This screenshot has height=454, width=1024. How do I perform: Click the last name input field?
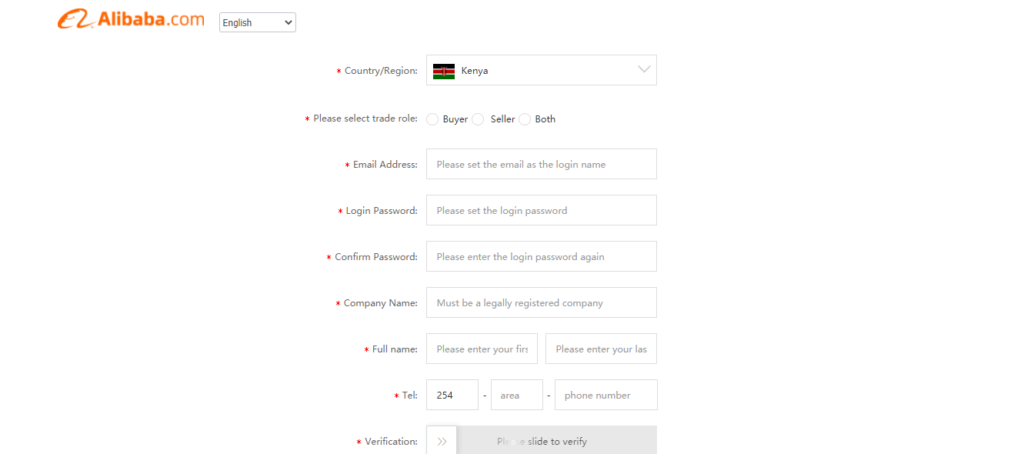pos(601,349)
